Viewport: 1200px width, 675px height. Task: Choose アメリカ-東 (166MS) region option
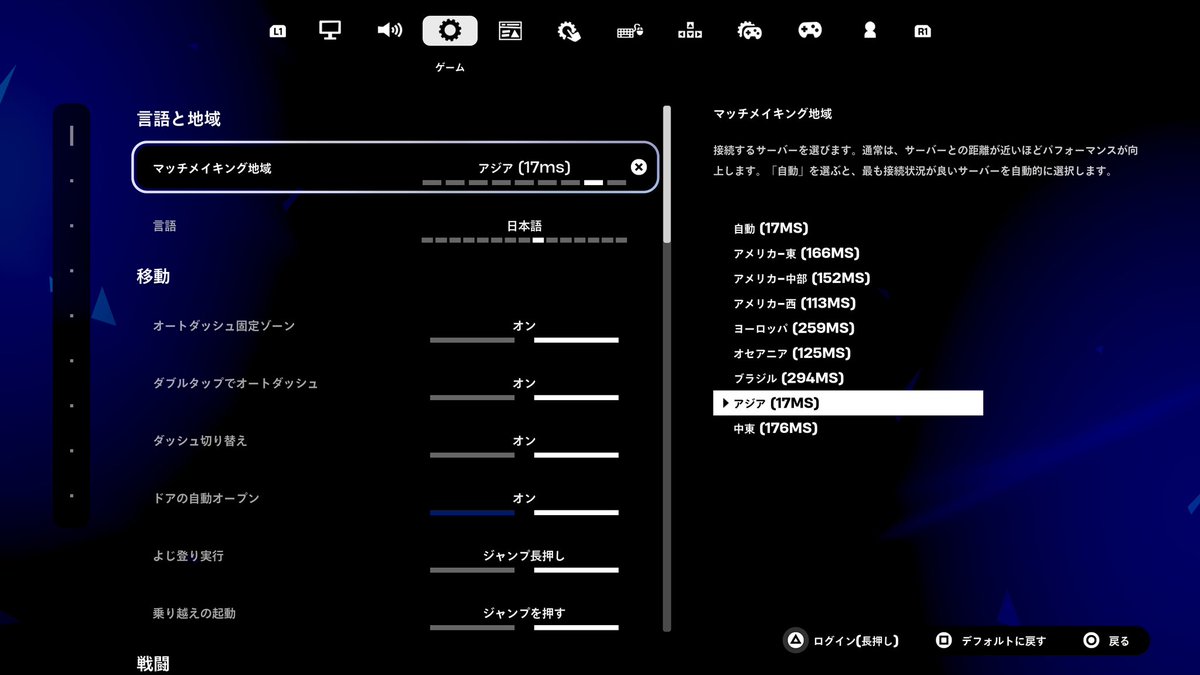click(x=796, y=254)
